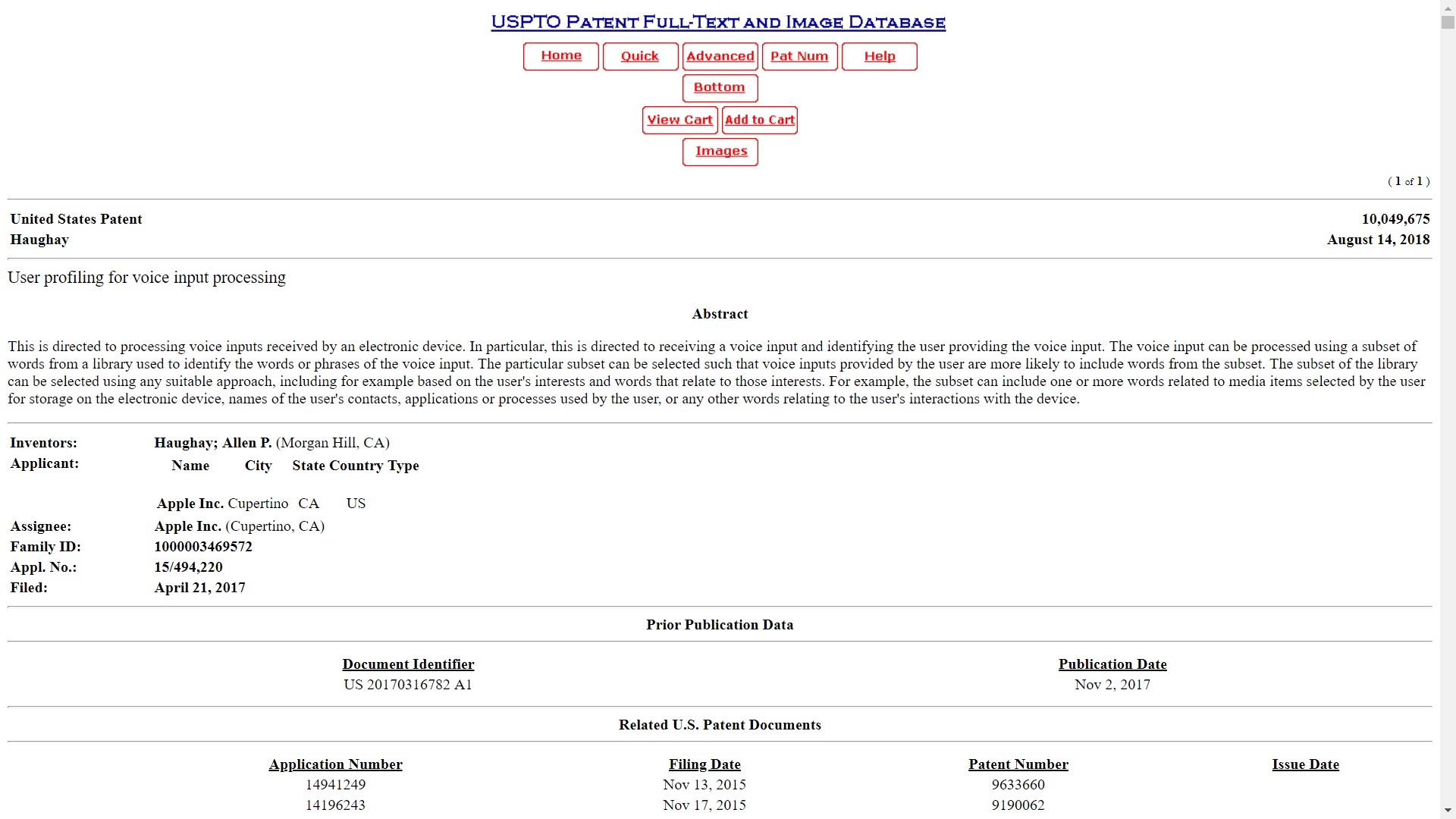Expand Related U.S. Patent Documents section

719,725
